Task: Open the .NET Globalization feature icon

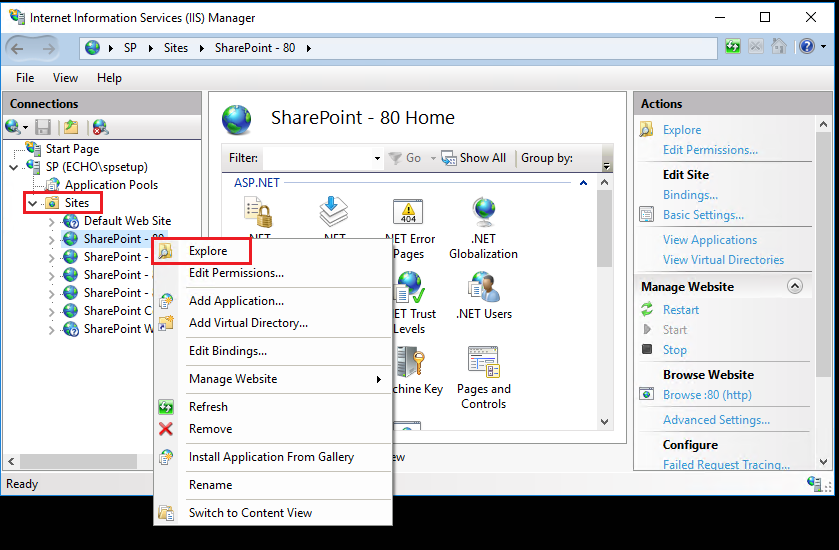Action: click(x=484, y=212)
